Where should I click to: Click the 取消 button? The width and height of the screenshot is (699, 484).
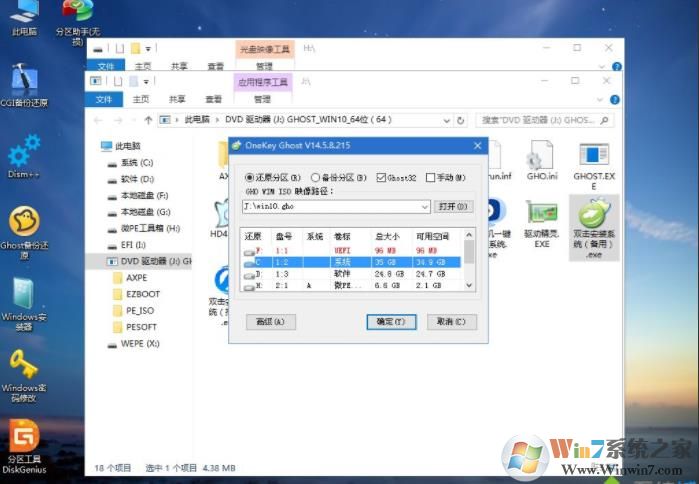(452, 322)
